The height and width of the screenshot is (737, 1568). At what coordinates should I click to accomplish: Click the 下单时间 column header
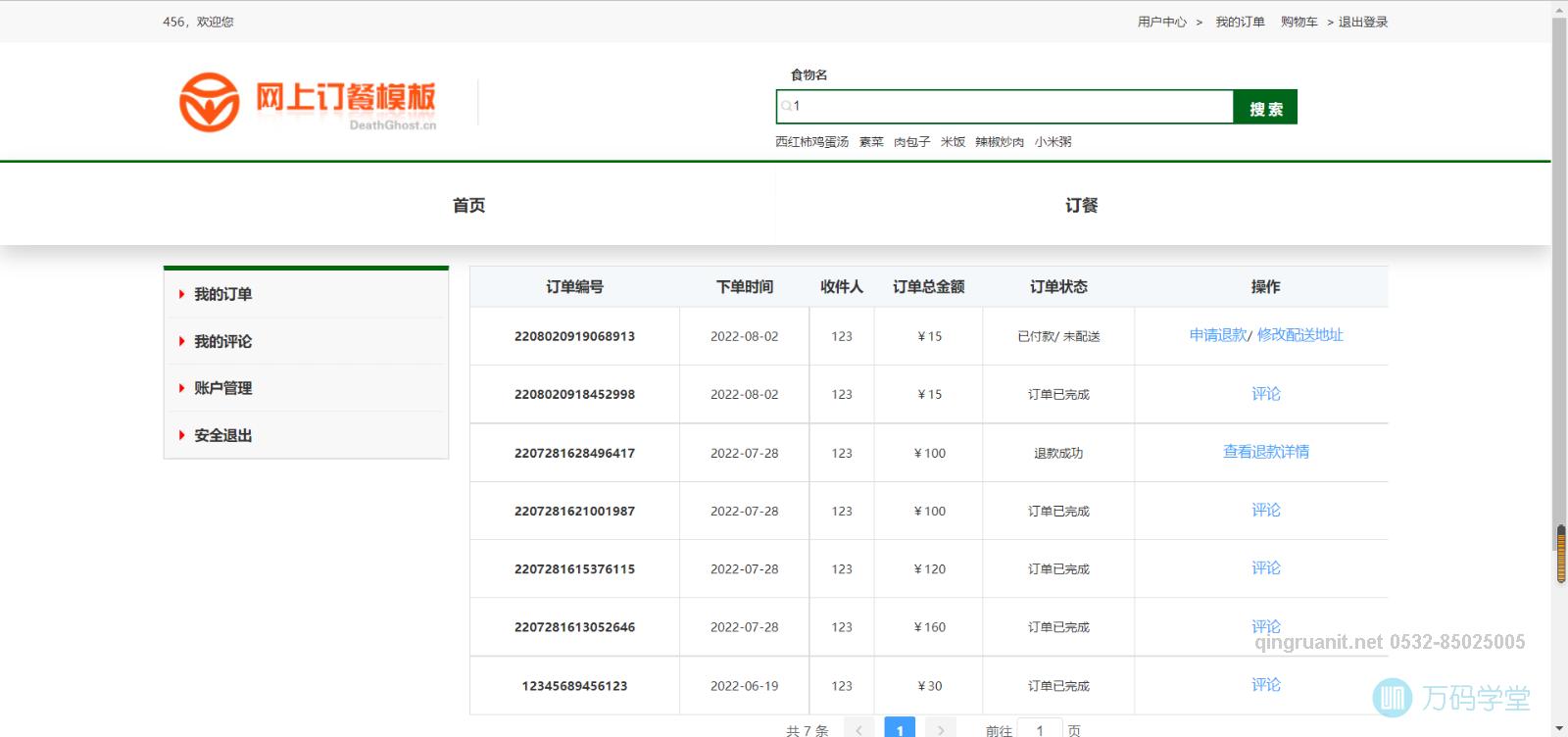[x=745, y=286]
